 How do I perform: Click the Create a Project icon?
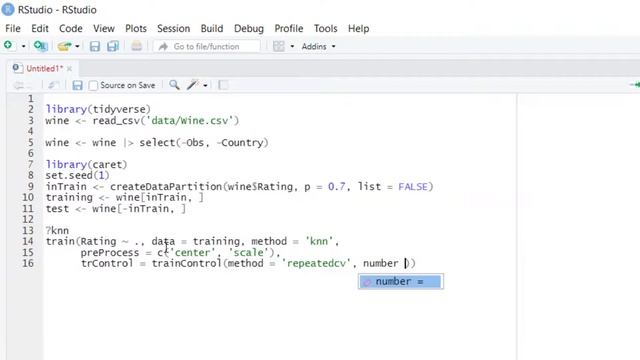coord(40,46)
